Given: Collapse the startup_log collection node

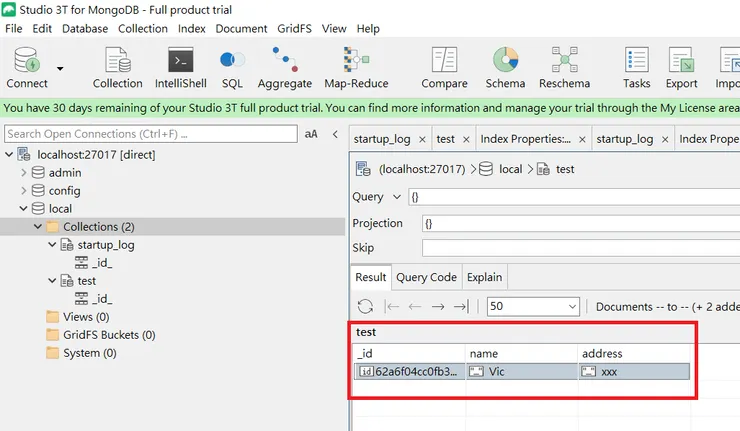Looking at the screenshot, I should (52, 245).
